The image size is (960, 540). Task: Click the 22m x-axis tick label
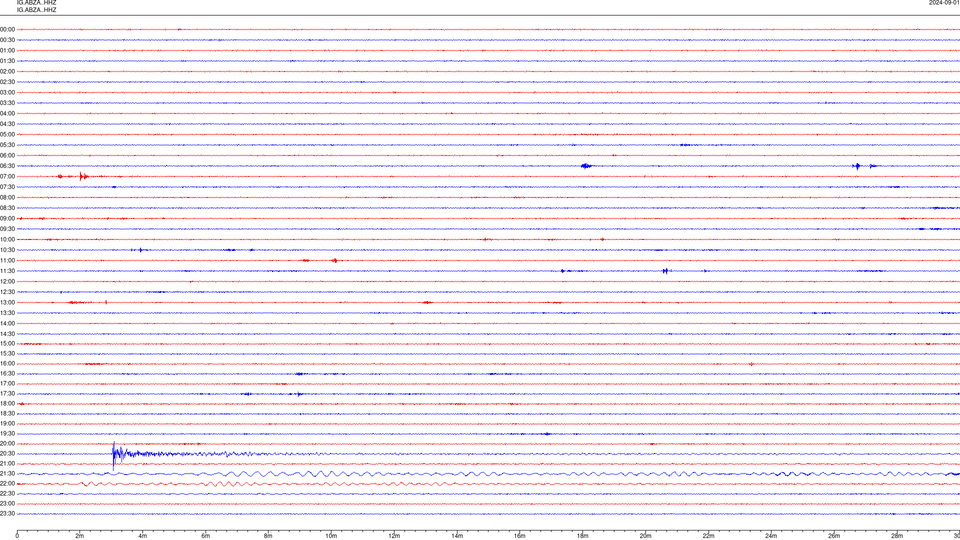708,536
